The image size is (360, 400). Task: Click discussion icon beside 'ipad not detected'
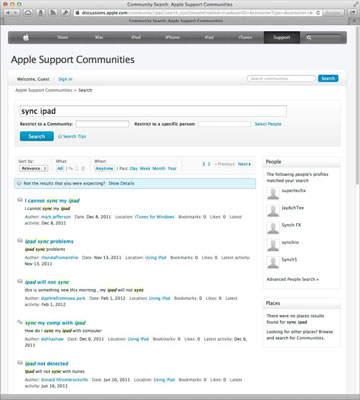20,363
